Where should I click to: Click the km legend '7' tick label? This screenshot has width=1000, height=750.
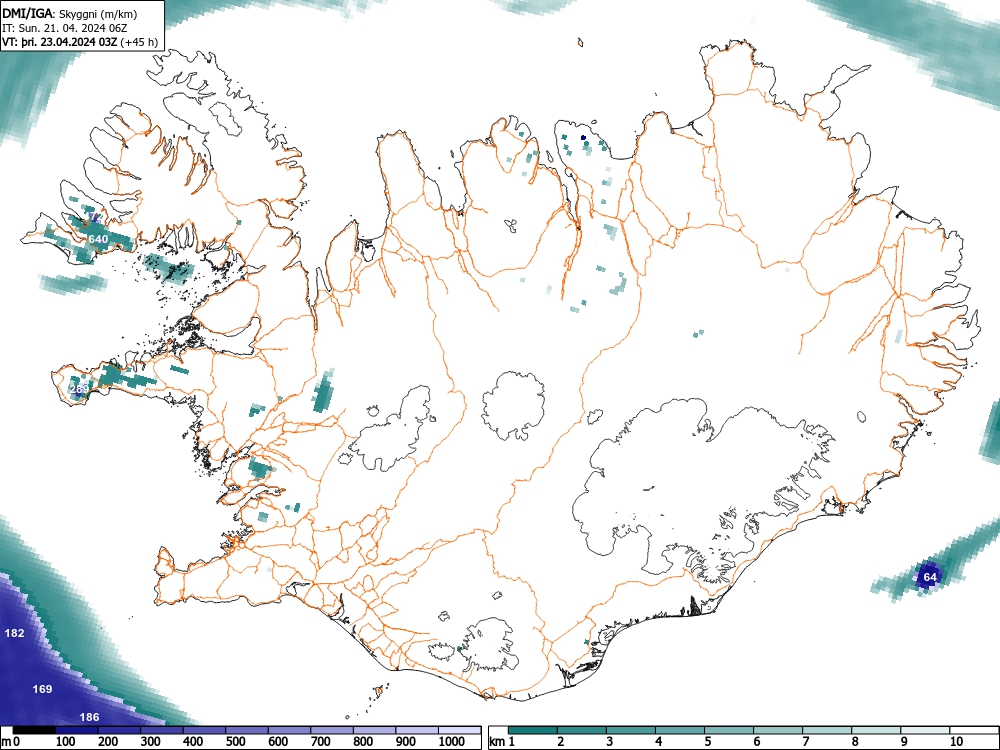[806, 742]
